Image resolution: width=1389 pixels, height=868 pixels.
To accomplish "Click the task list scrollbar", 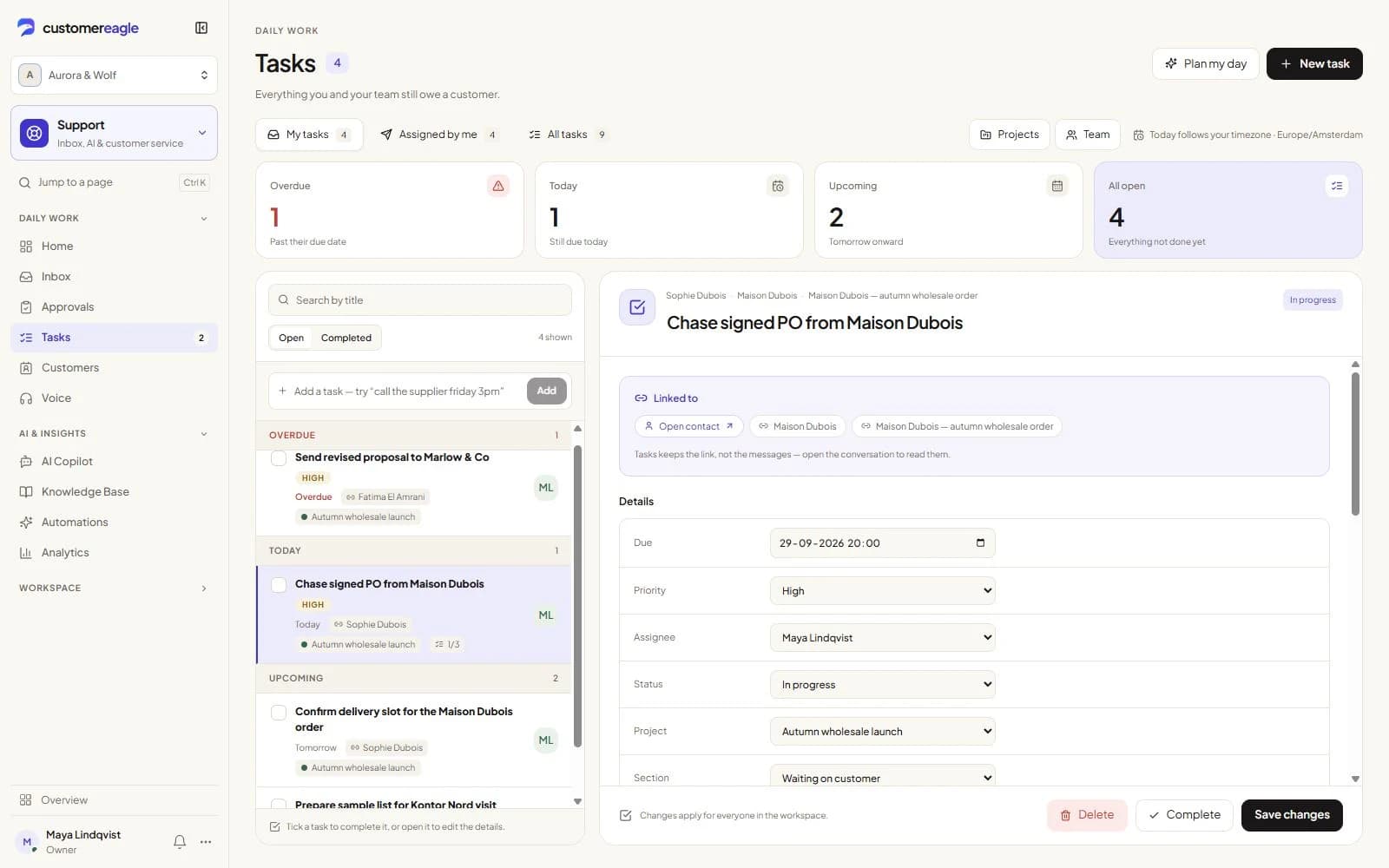I will (x=577, y=596).
